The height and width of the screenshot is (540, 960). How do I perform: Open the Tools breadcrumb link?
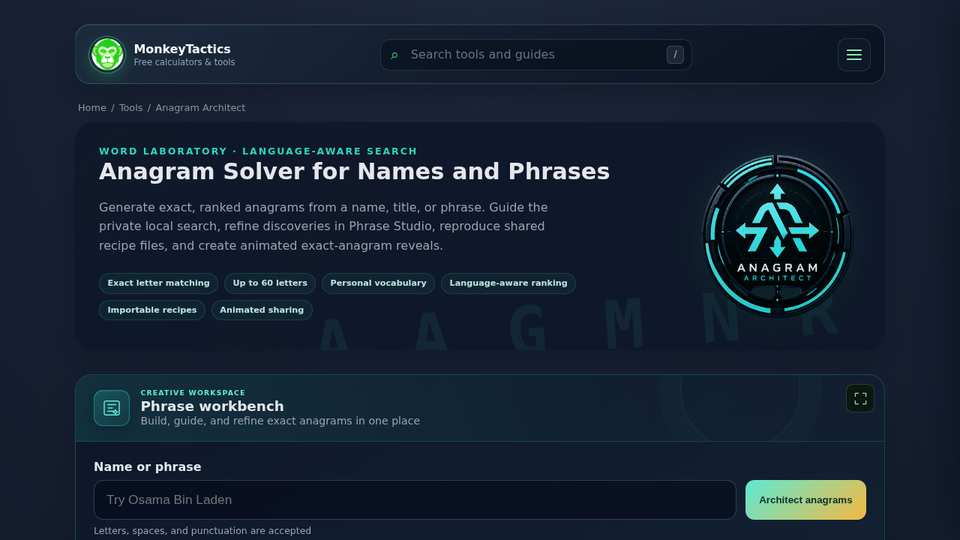point(130,108)
